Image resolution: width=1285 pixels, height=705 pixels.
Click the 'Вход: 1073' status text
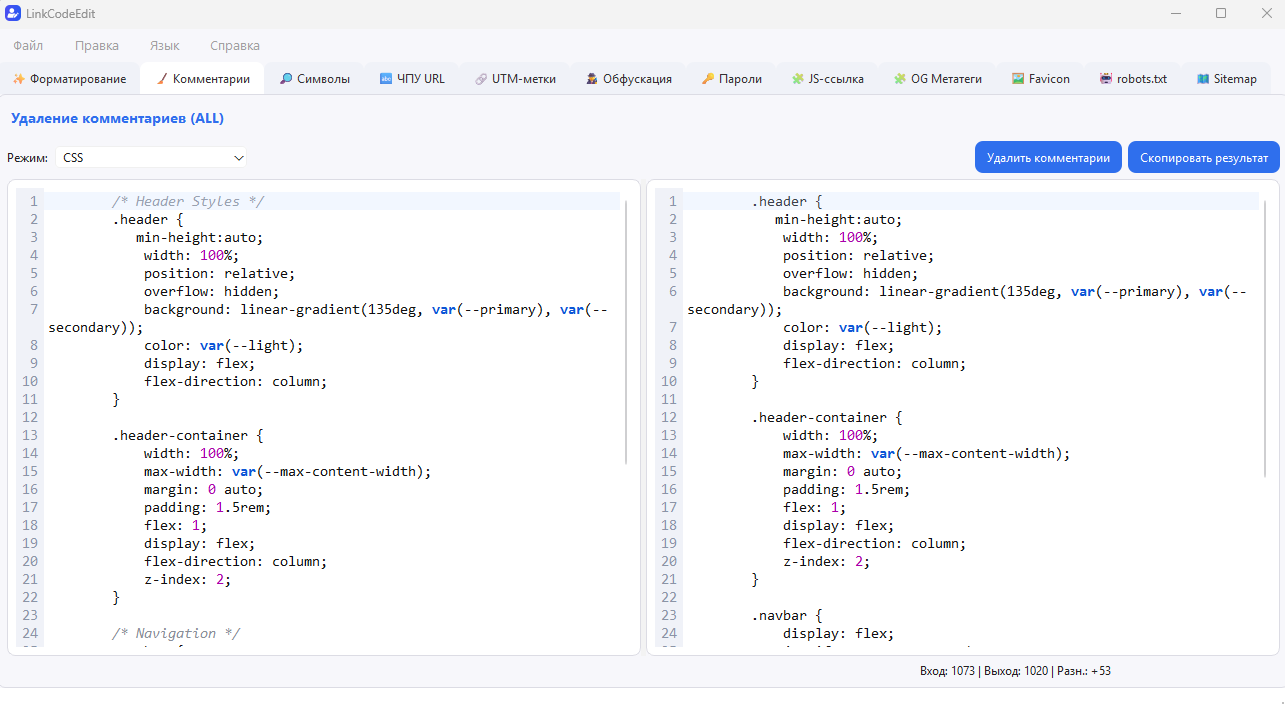pos(947,671)
